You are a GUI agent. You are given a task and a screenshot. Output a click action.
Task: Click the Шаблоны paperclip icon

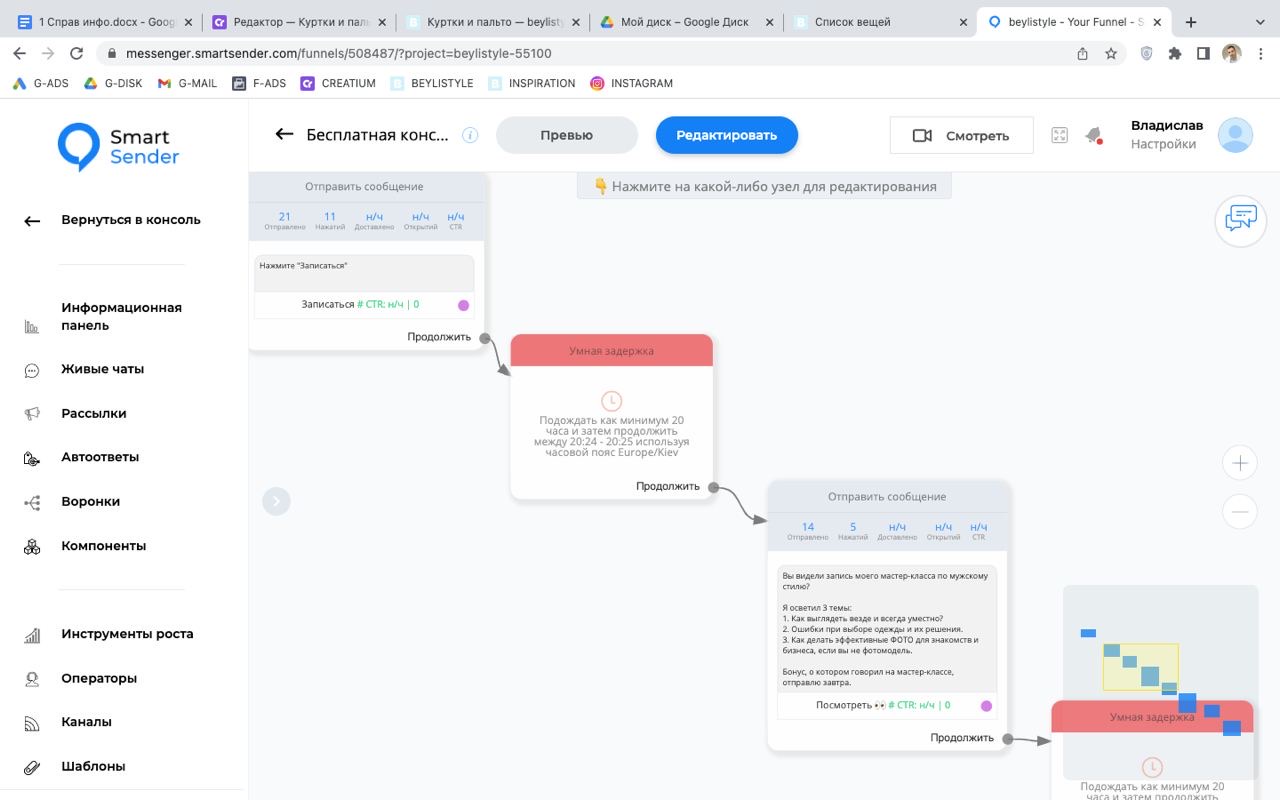(32, 767)
